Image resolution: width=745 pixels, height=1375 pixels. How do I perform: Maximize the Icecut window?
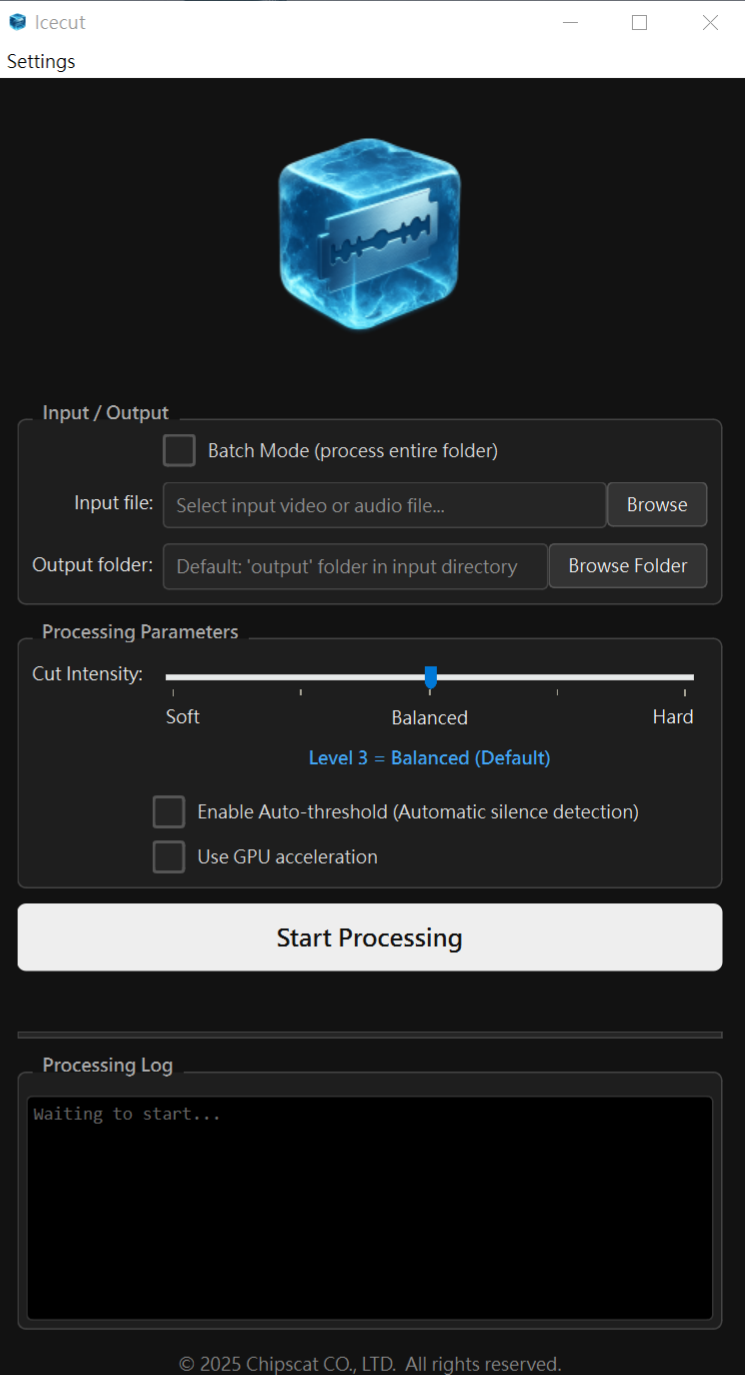(x=639, y=22)
